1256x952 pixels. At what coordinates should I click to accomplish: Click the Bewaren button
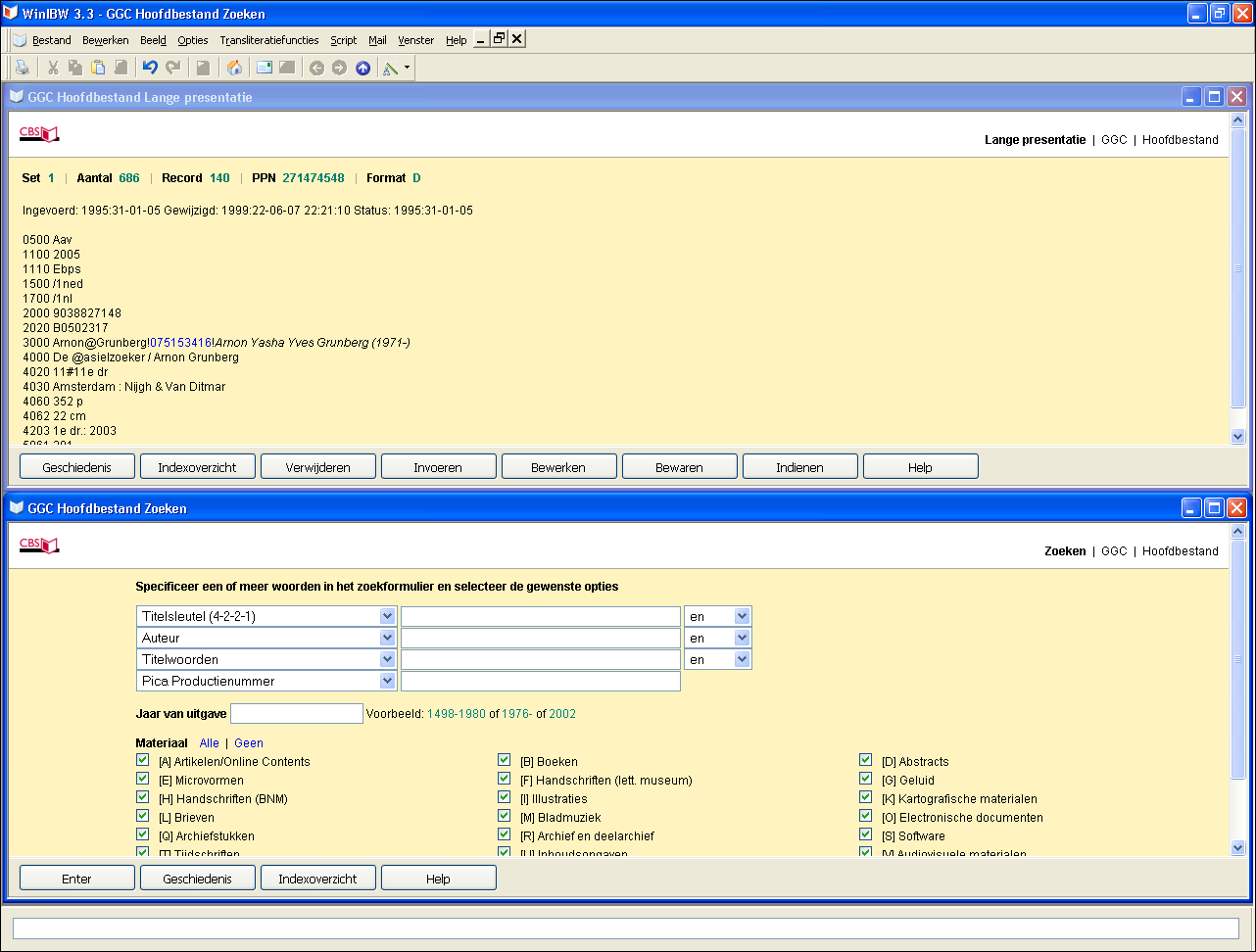(x=679, y=467)
